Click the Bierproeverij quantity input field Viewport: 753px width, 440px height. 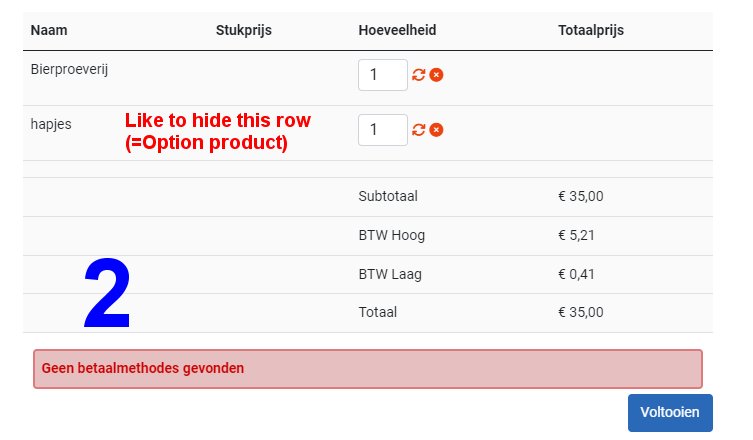tap(382, 75)
